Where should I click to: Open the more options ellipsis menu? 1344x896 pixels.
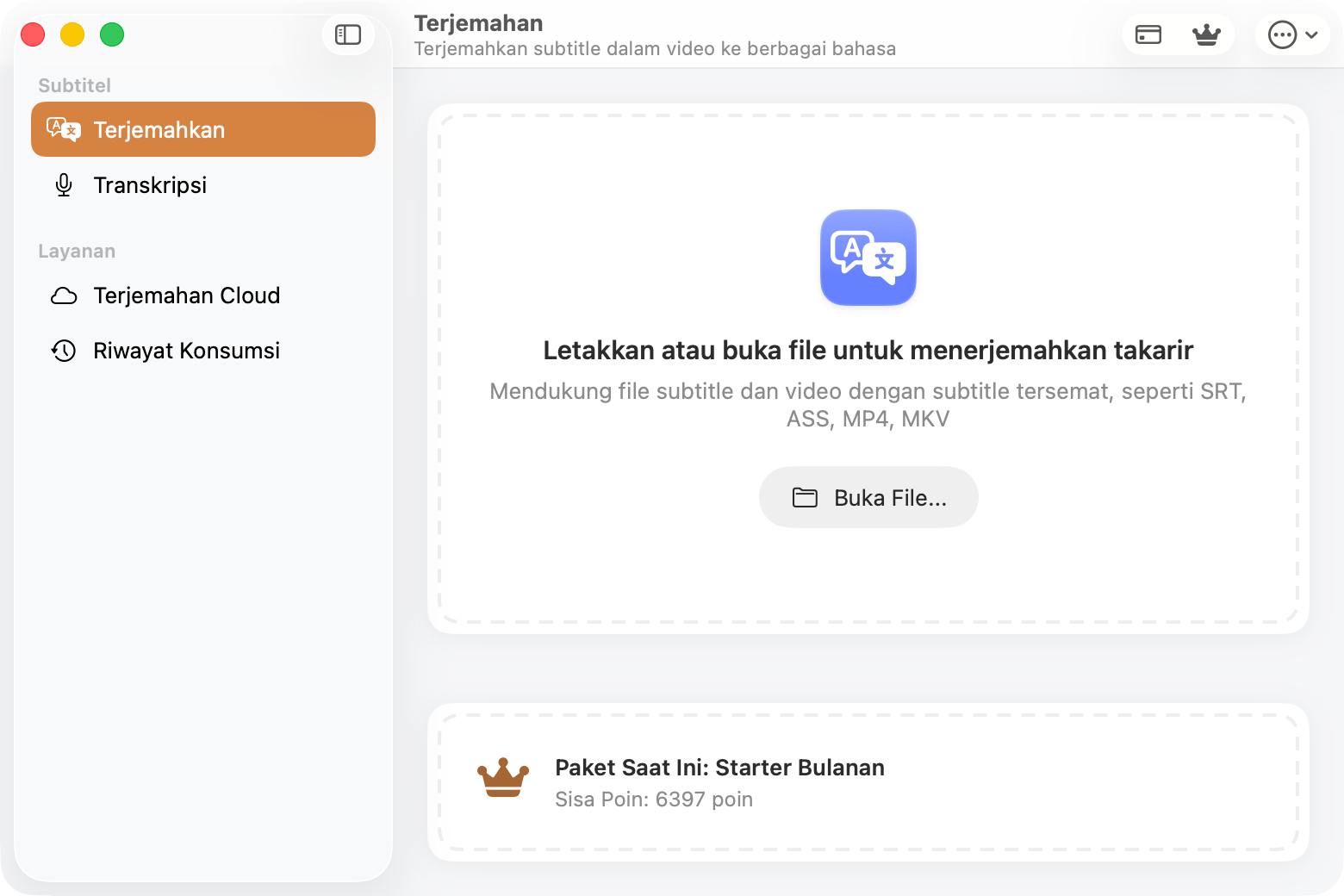tap(1292, 34)
